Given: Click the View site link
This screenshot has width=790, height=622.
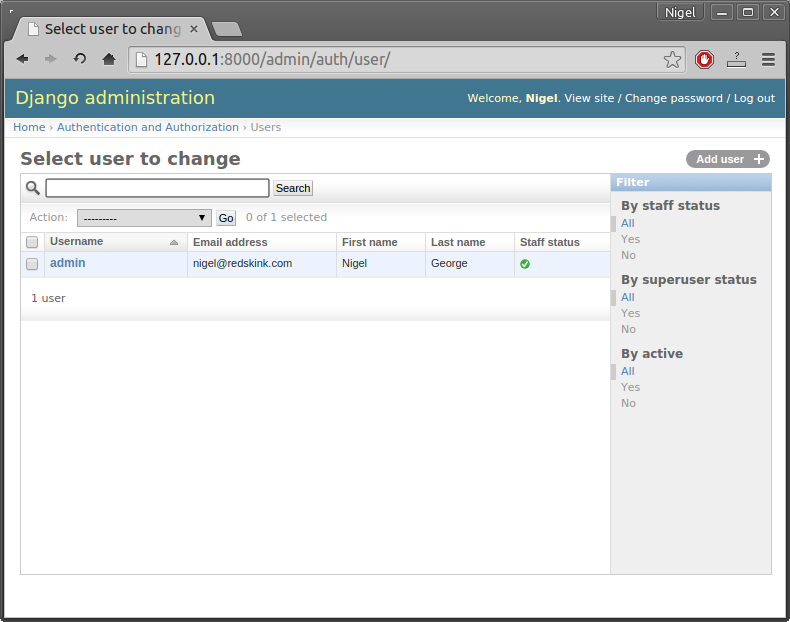Looking at the screenshot, I should (x=589, y=98).
